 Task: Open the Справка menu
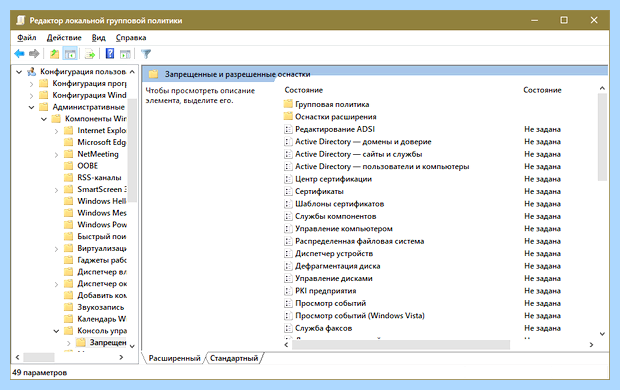coord(131,38)
